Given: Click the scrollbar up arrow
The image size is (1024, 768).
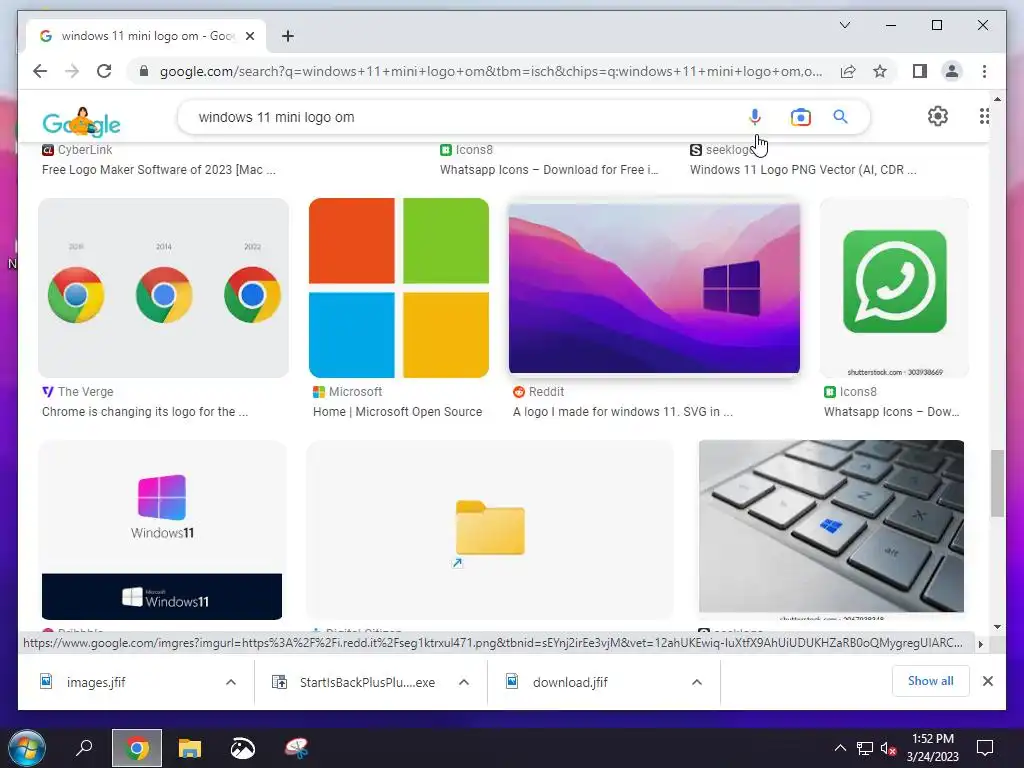Looking at the screenshot, I should pos(997,99).
